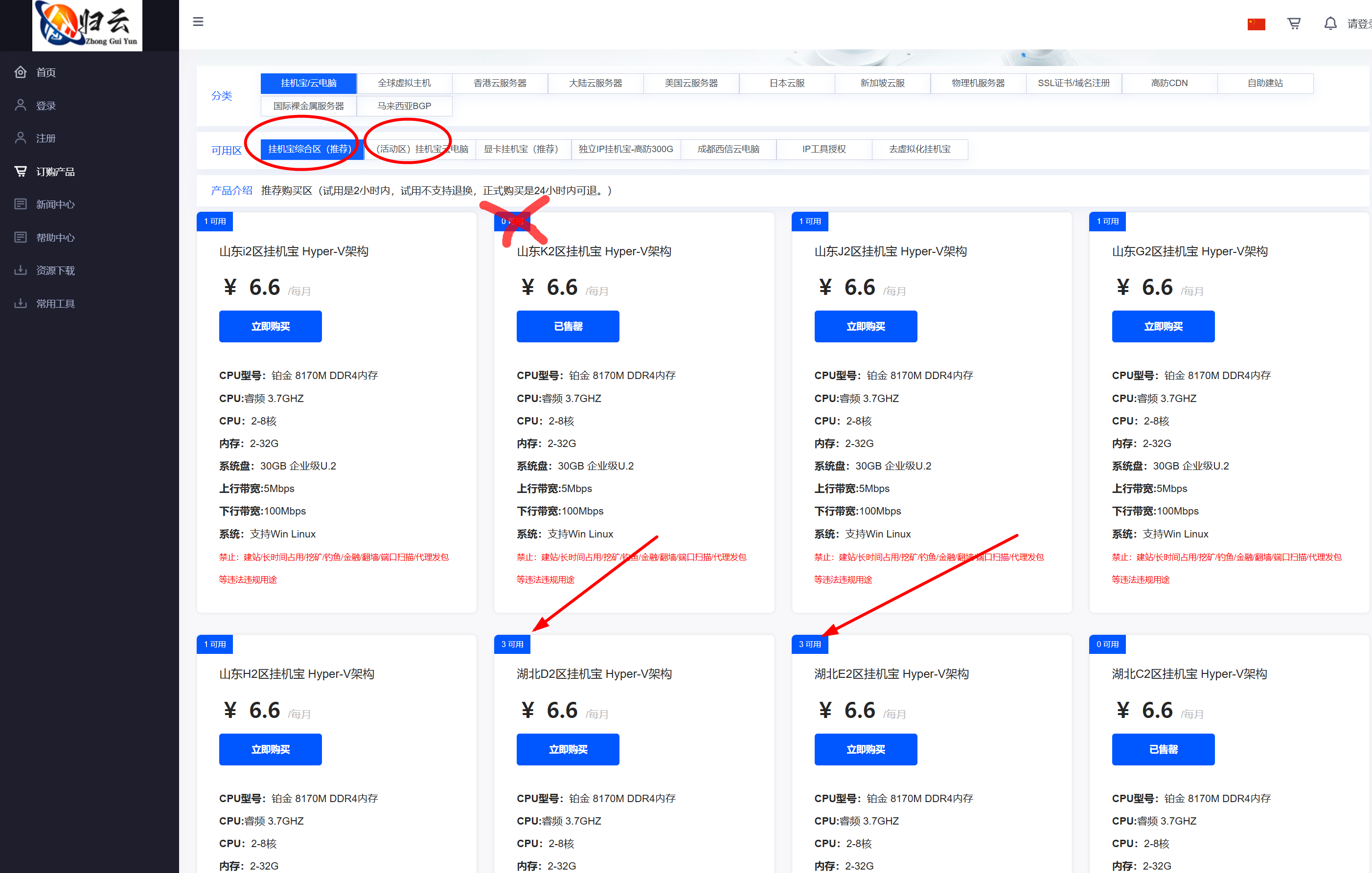
Task: Click the Zhong Gui Yun logo
Action: click(87, 25)
